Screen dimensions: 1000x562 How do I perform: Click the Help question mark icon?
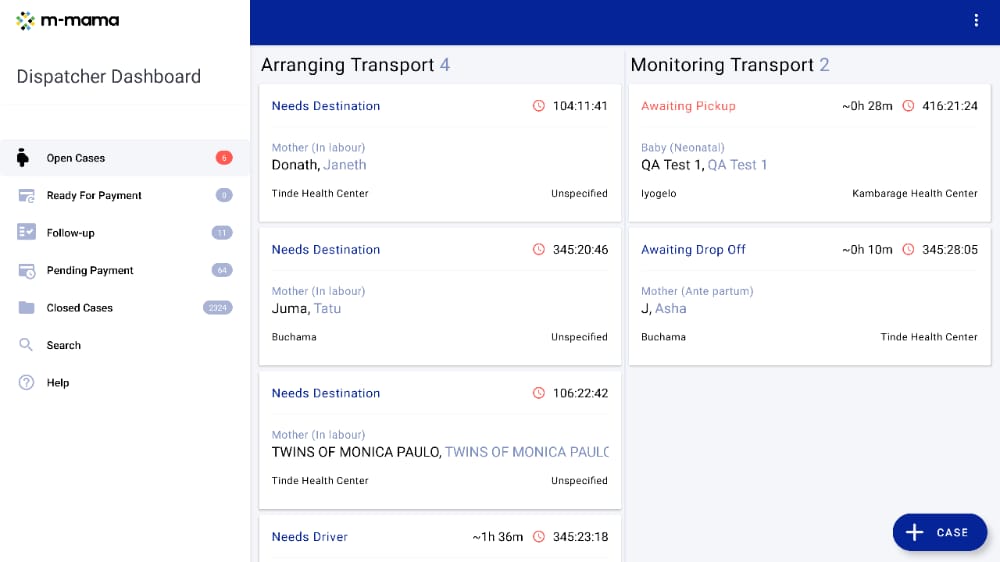click(x=26, y=383)
